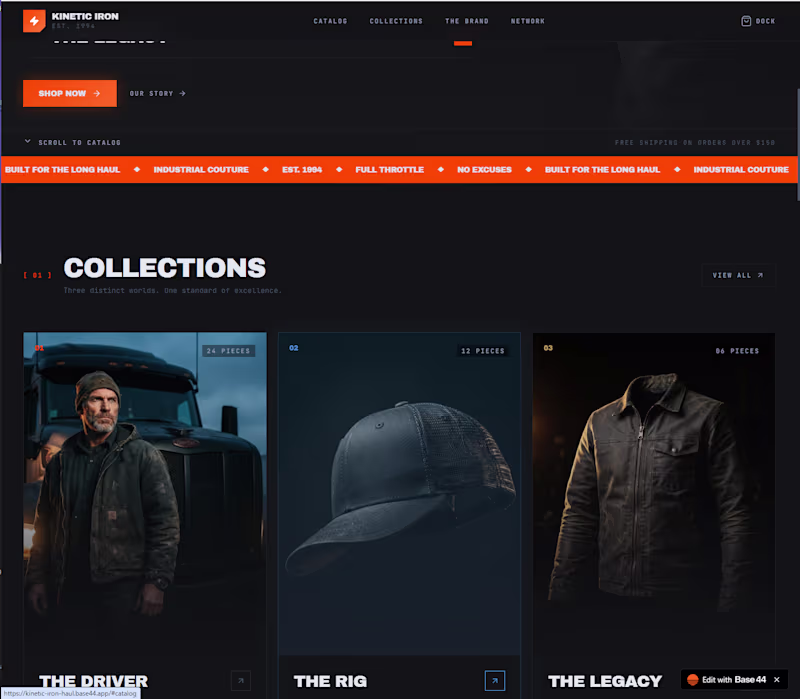Click the Dock label in header

pos(765,21)
